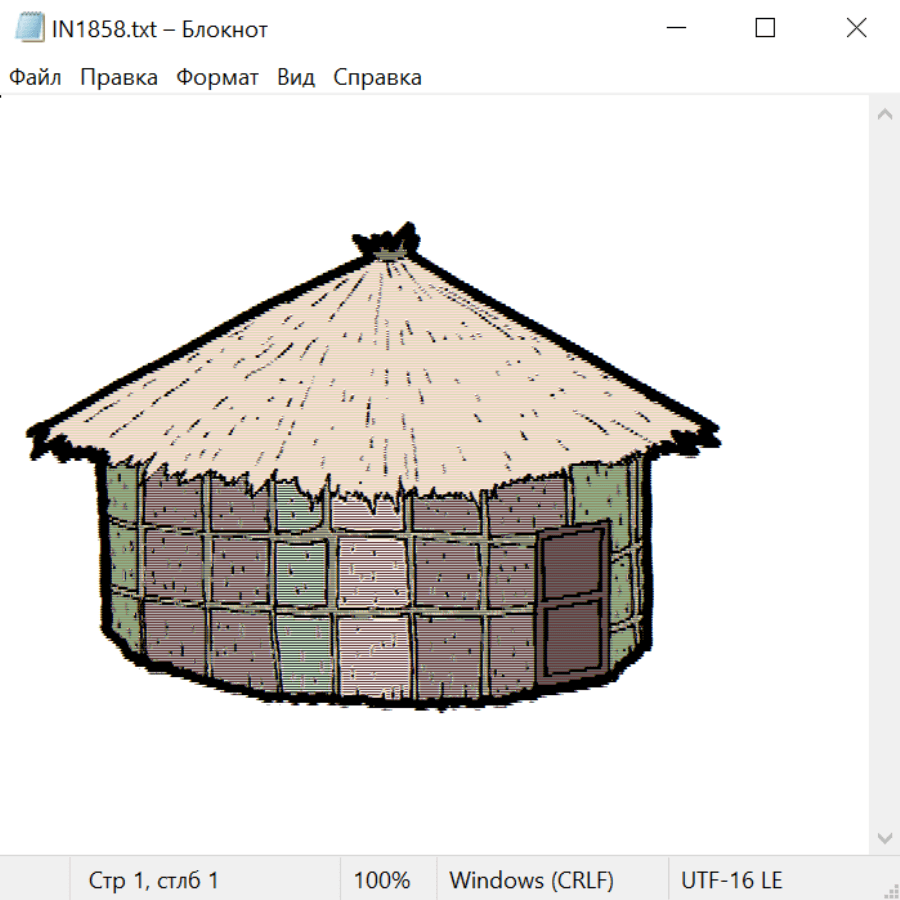Open the Справка menu
This screenshot has width=900, height=900.
(377, 78)
